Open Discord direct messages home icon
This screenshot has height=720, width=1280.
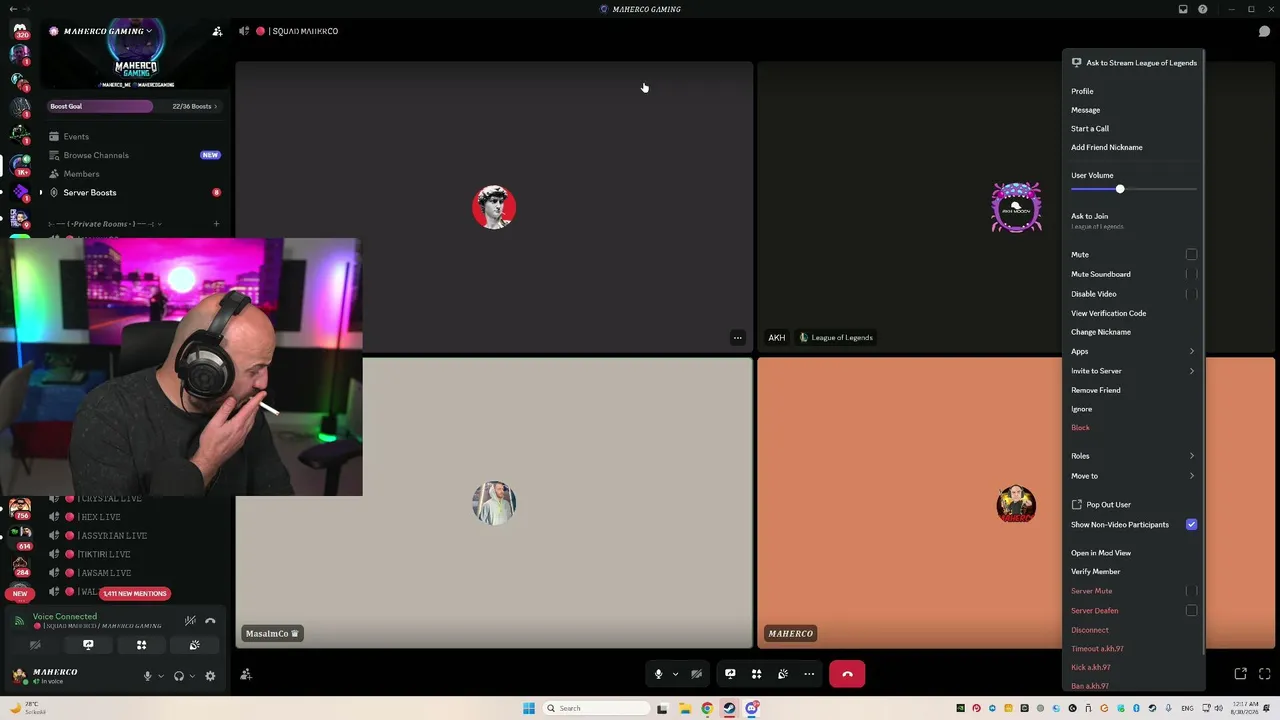[x=19, y=30]
